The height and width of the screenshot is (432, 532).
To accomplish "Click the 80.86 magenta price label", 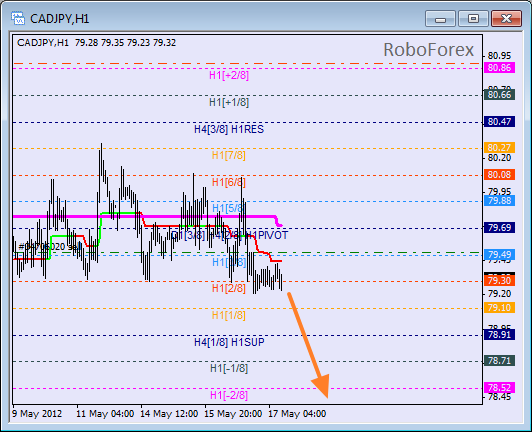I will pos(499,68).
